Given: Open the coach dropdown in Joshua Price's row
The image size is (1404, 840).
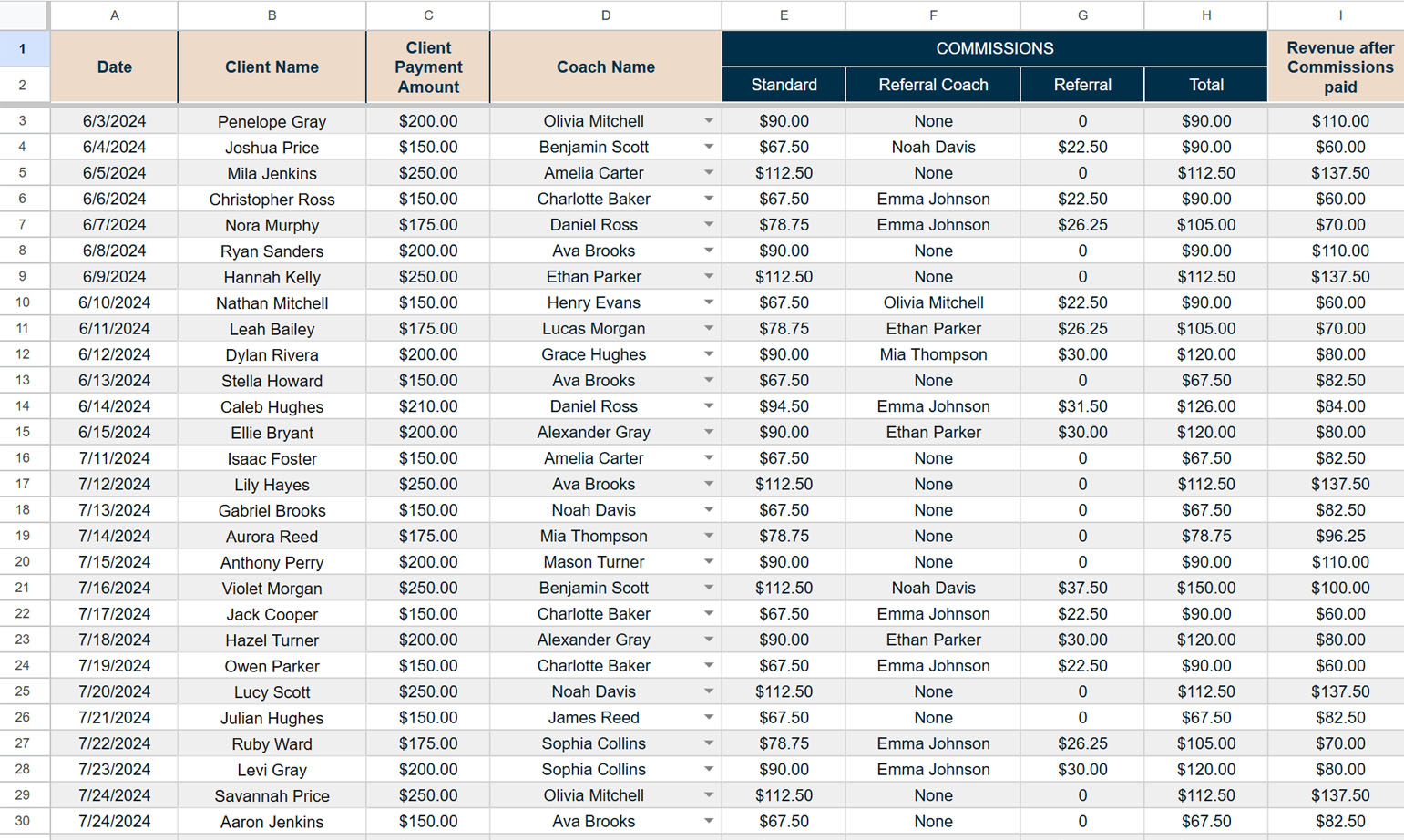Looking at the screenshot, I should (708, 147).
